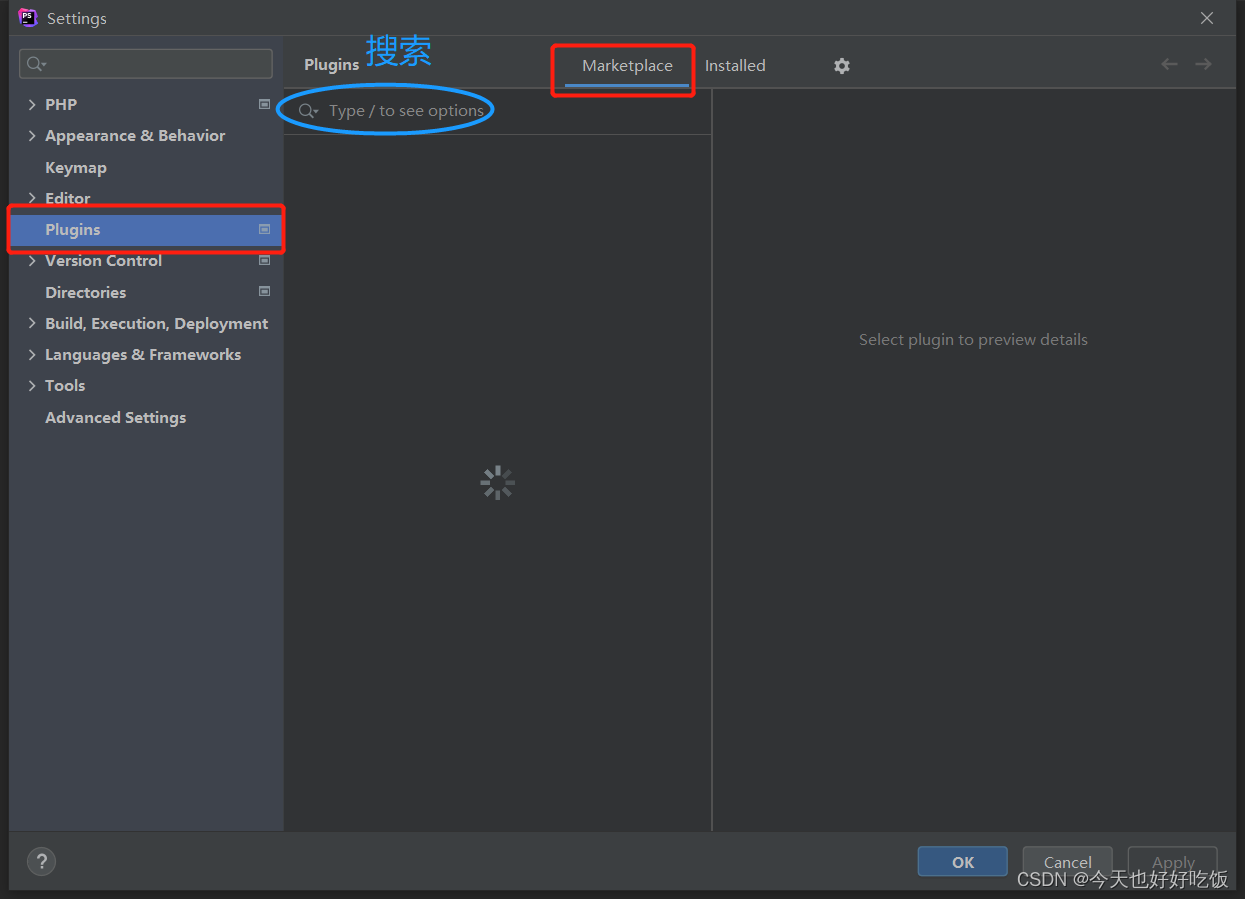Expand Languages & Frameworks node
The height and width of the screenshot is (899, 1245).
pos(32,354)
